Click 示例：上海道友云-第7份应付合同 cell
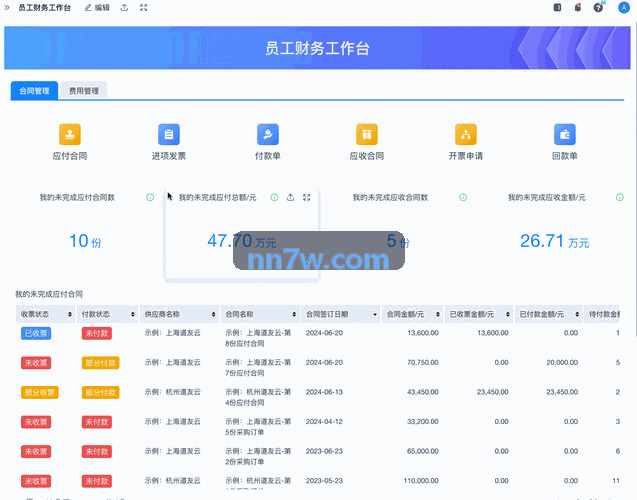 [x=258, y=368]
